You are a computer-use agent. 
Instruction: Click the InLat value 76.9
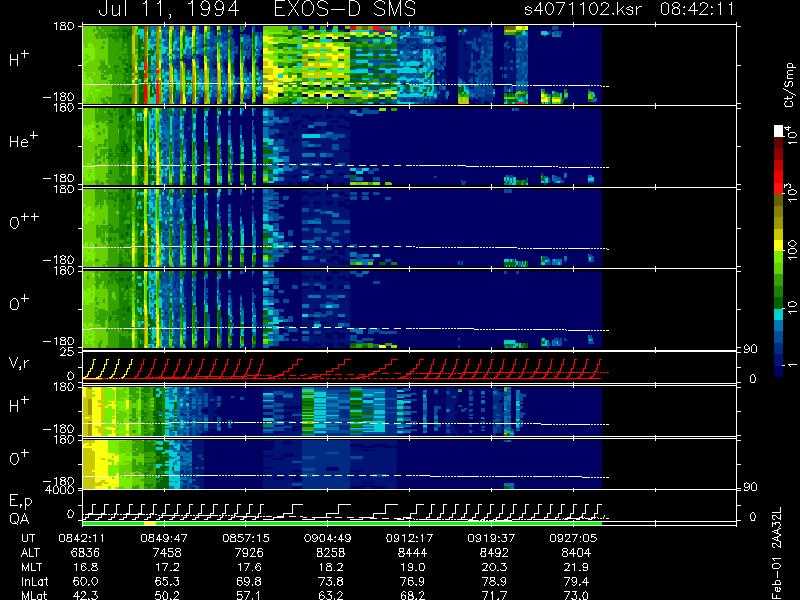(412, 581)
